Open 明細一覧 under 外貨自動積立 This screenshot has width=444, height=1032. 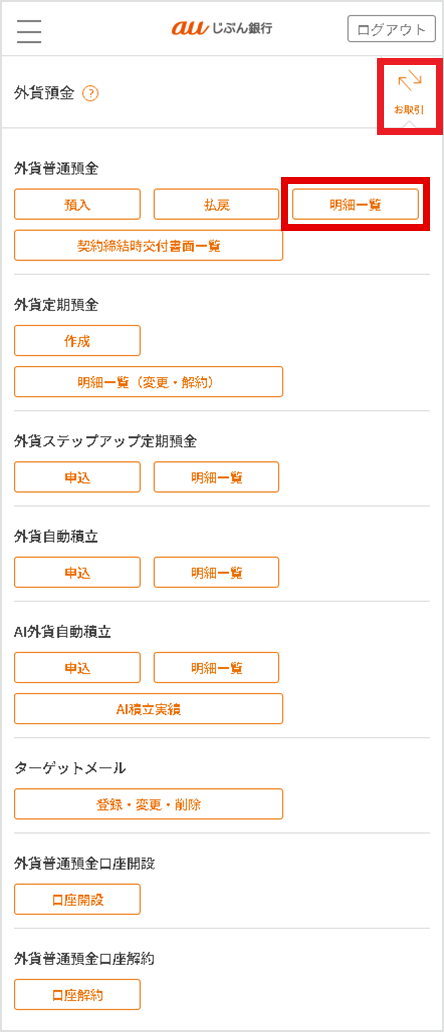click(x=216, y=573)
